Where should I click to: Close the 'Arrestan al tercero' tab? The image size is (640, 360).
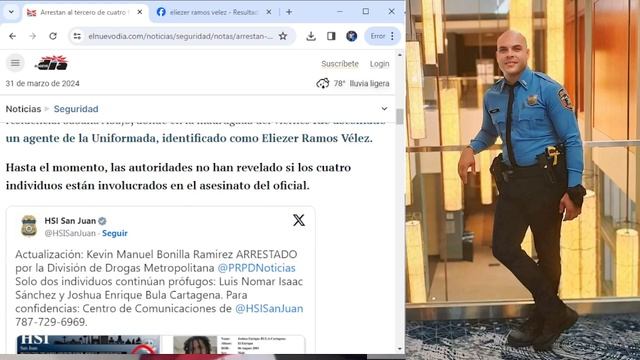tap(140, 12)
